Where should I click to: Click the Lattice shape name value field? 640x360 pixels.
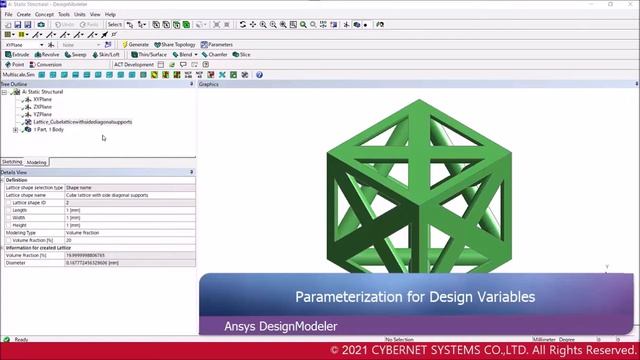130,195
